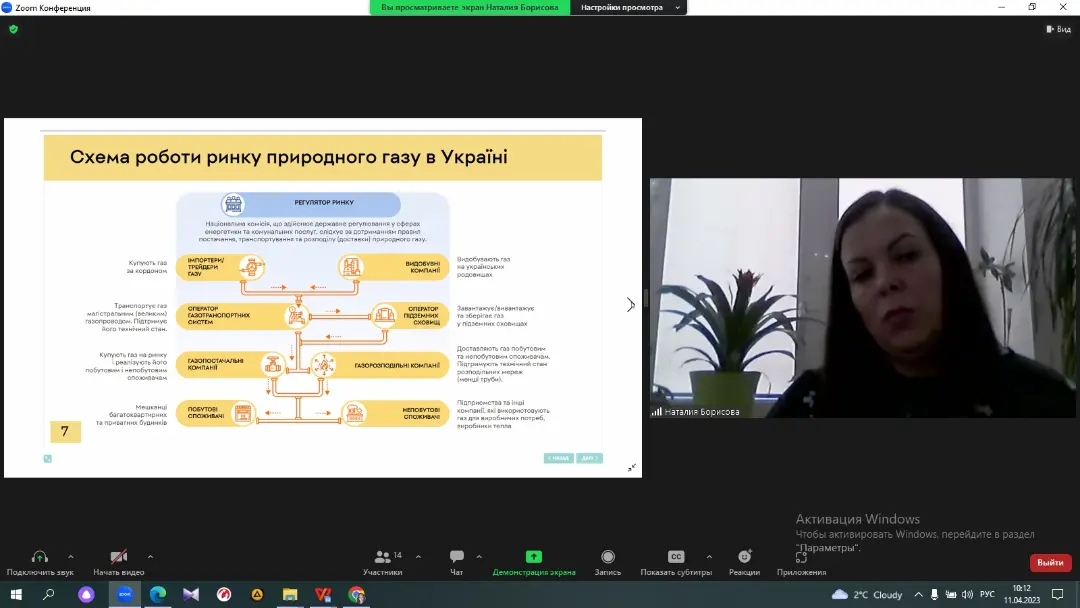
Task: Open the Apps icon in toolbar
Action: (x=801, y=557)
